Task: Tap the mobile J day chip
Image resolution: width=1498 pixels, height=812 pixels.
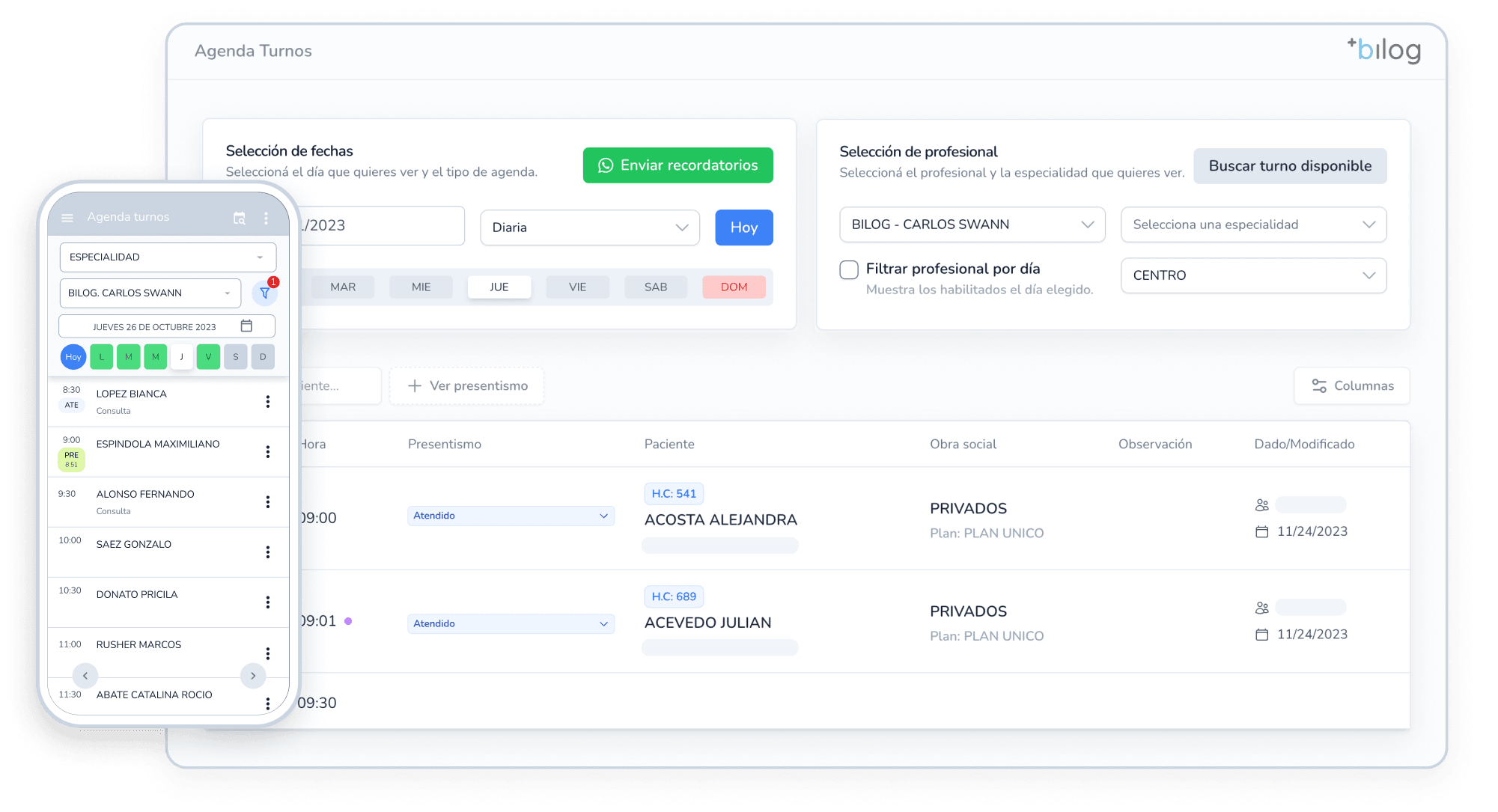Action: (x=182, y=357)
